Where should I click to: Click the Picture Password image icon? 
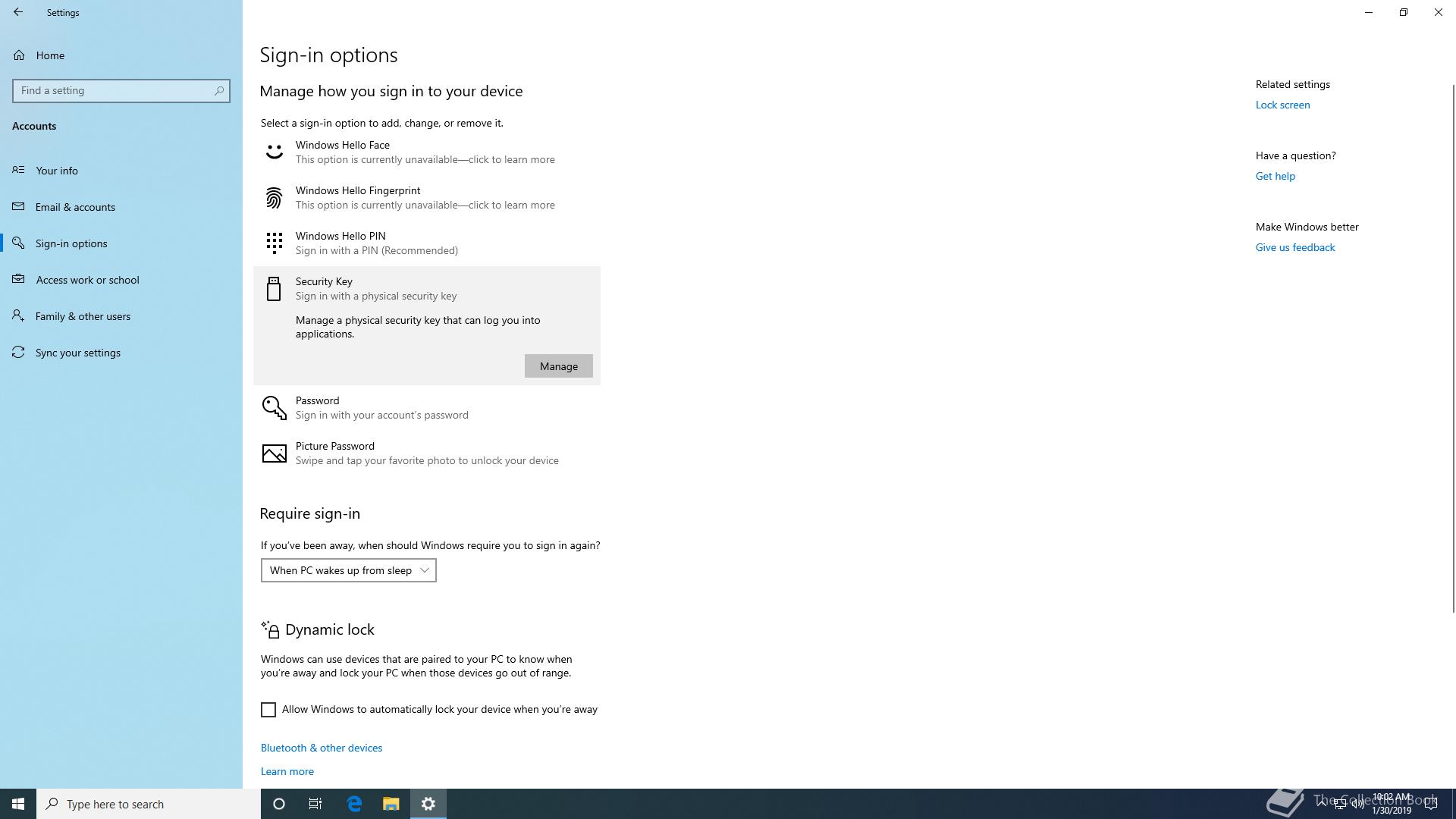coord(274,453)
